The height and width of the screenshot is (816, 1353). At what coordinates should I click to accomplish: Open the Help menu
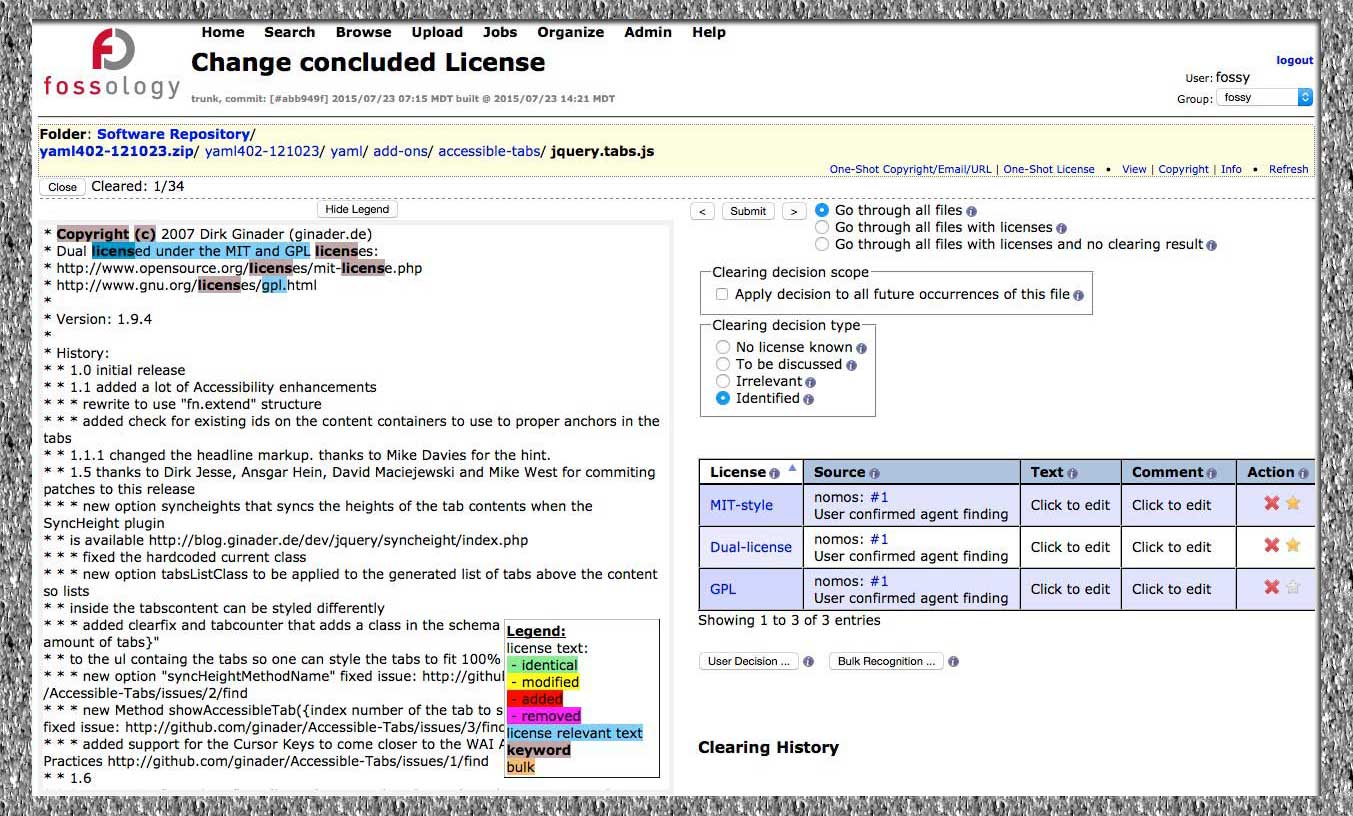tap(709, 32)
